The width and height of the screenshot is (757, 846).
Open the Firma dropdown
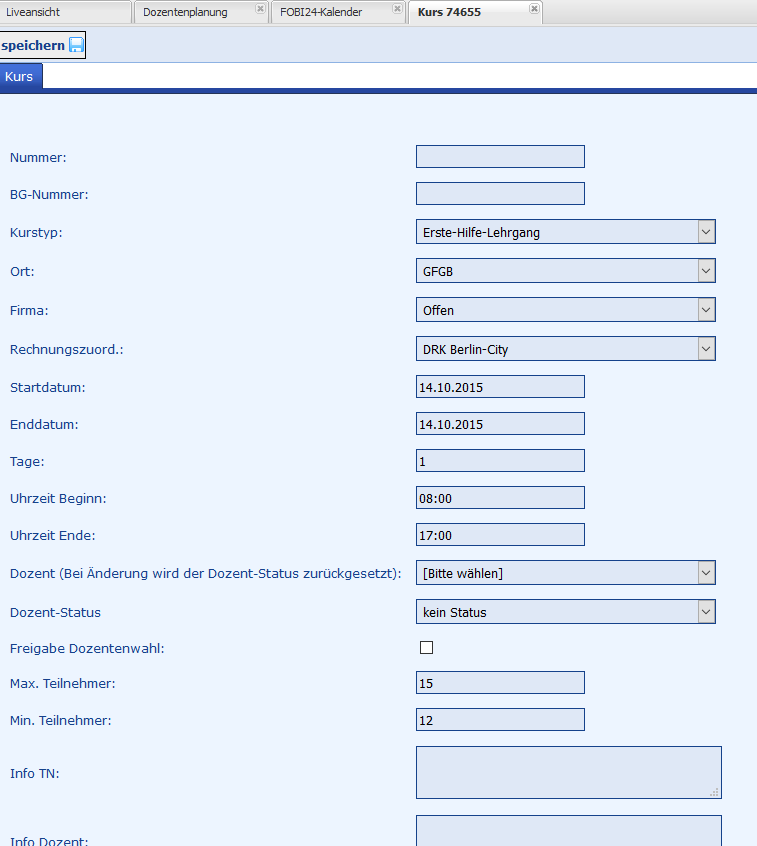(565, 310)
